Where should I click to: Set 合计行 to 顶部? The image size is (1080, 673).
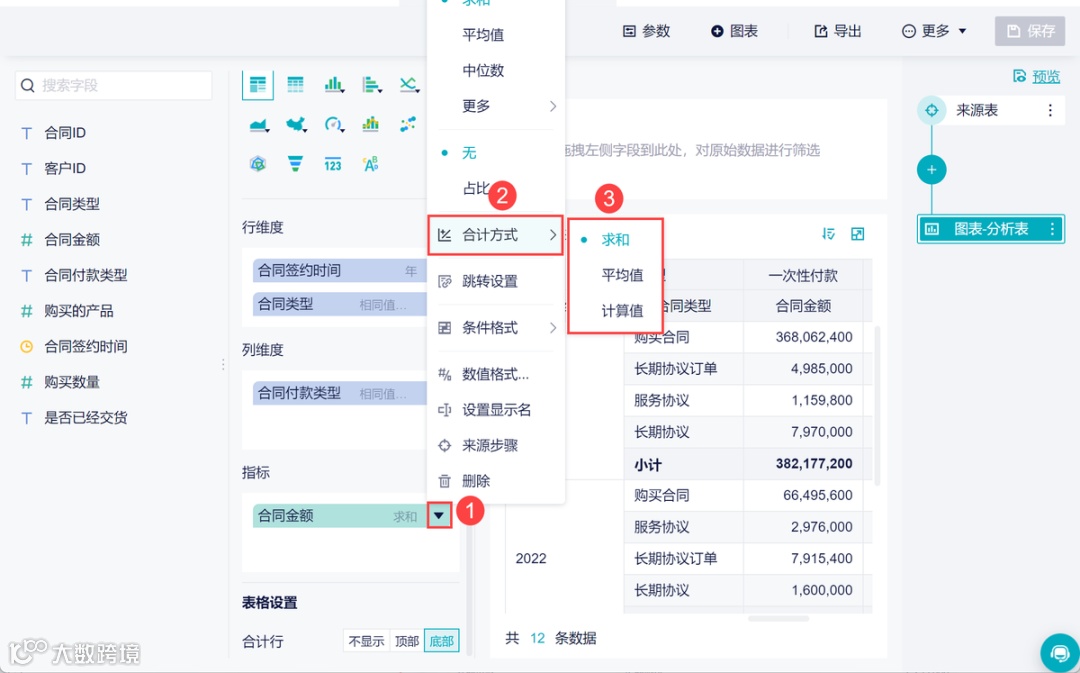point(406,640)
